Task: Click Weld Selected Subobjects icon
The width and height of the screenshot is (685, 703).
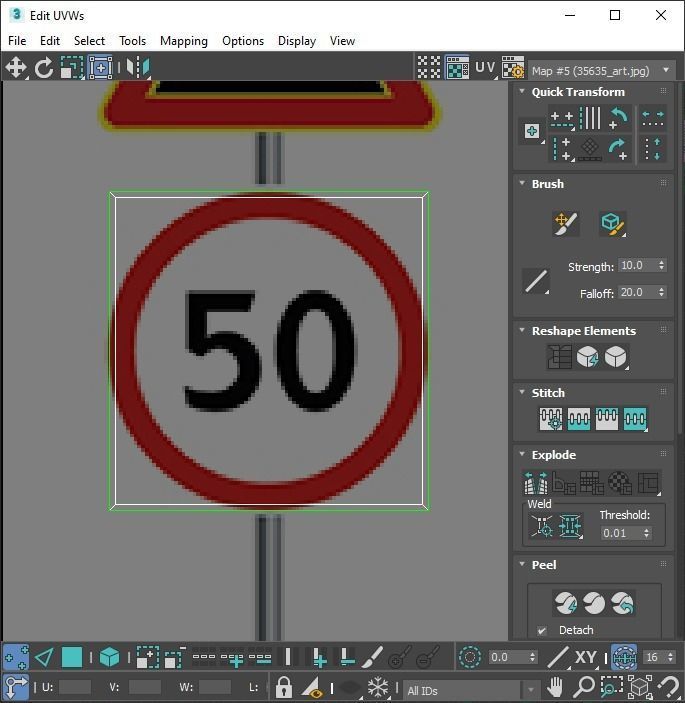Action: [x=570, y=525]
